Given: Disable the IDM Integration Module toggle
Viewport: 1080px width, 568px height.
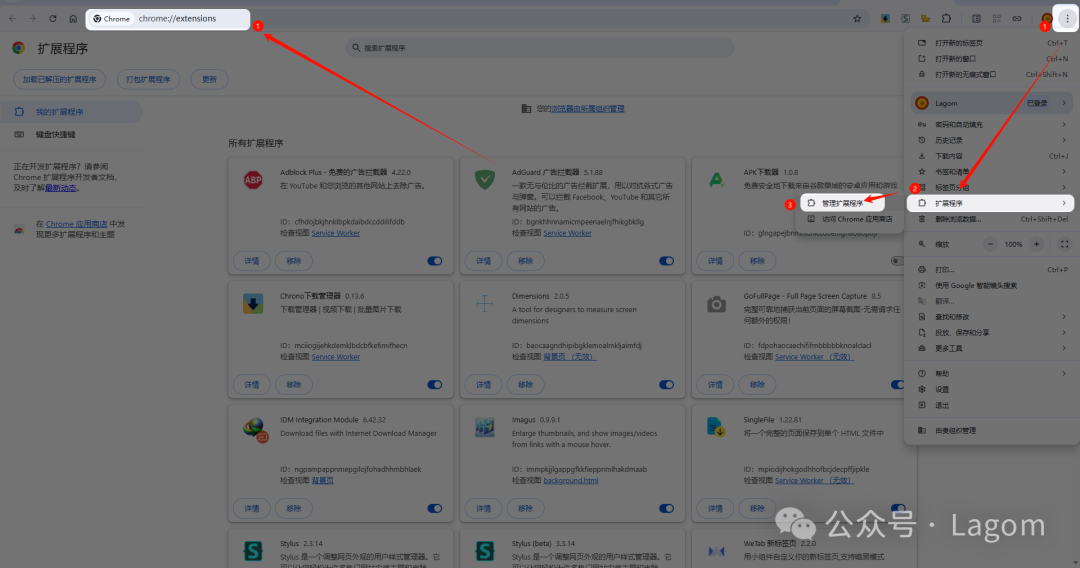Looking at the screenshot, I should tap(435, 509).
